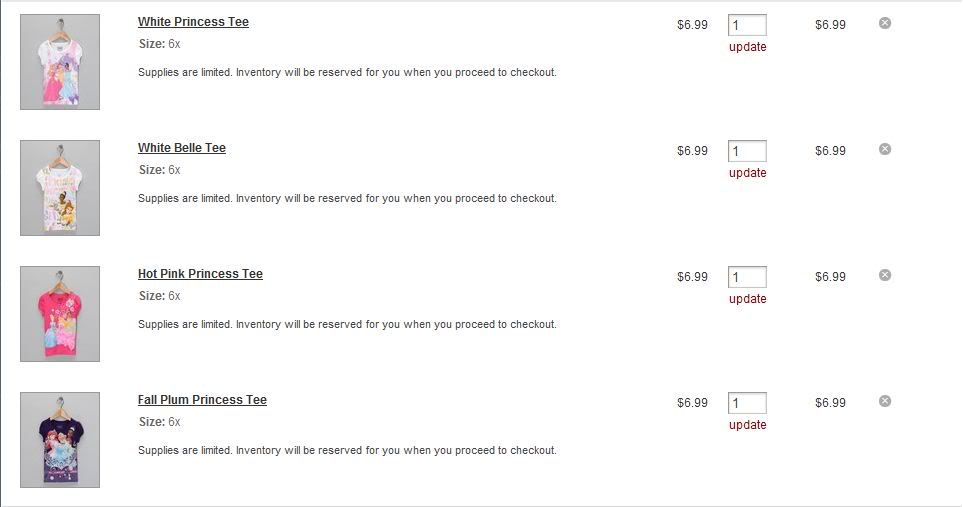Click the Fall Plum Princess Tee thumbnail

pyautogui.click(x=60, y=439)
